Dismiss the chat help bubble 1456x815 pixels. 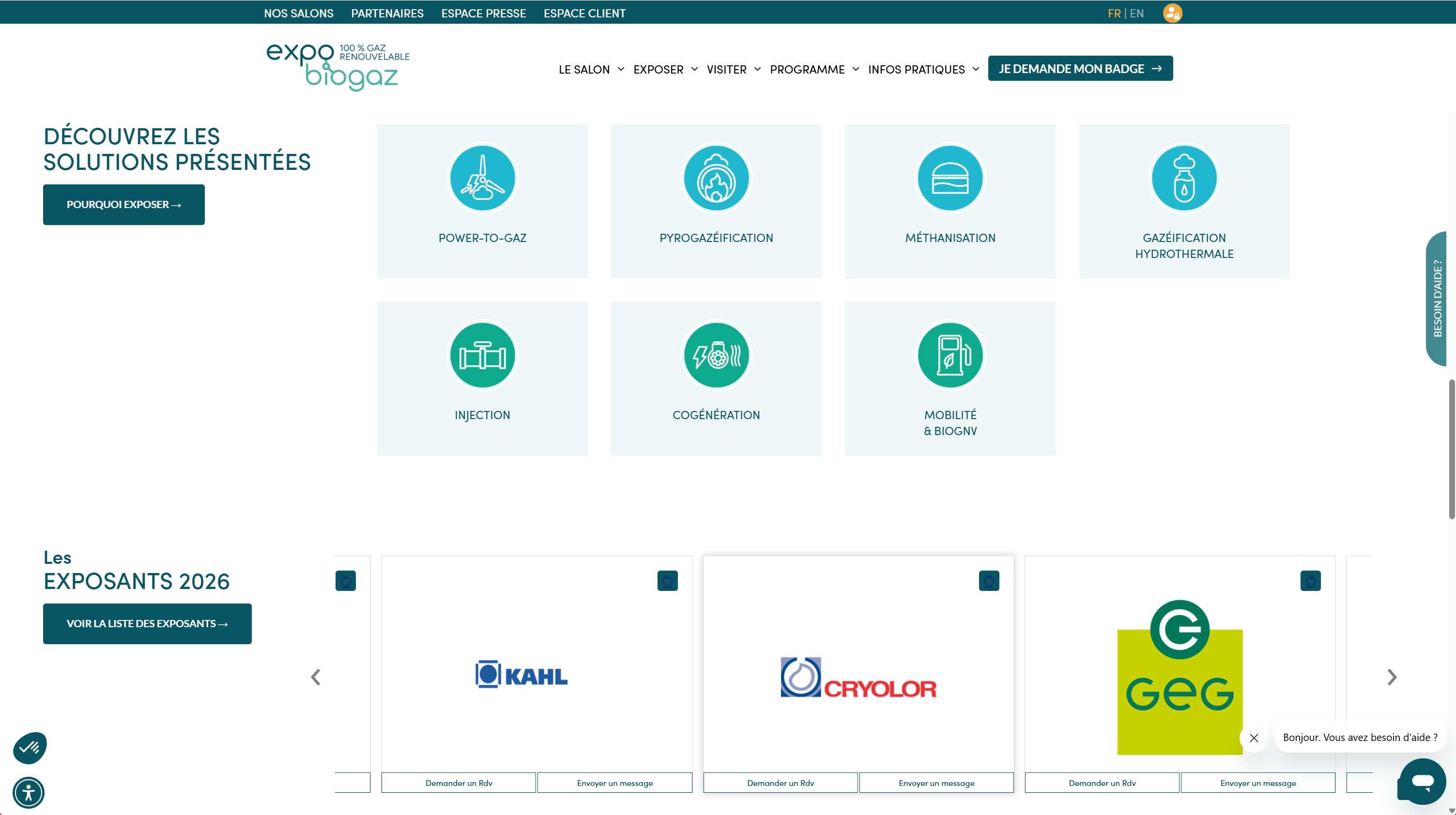[x=1254, y=738]
